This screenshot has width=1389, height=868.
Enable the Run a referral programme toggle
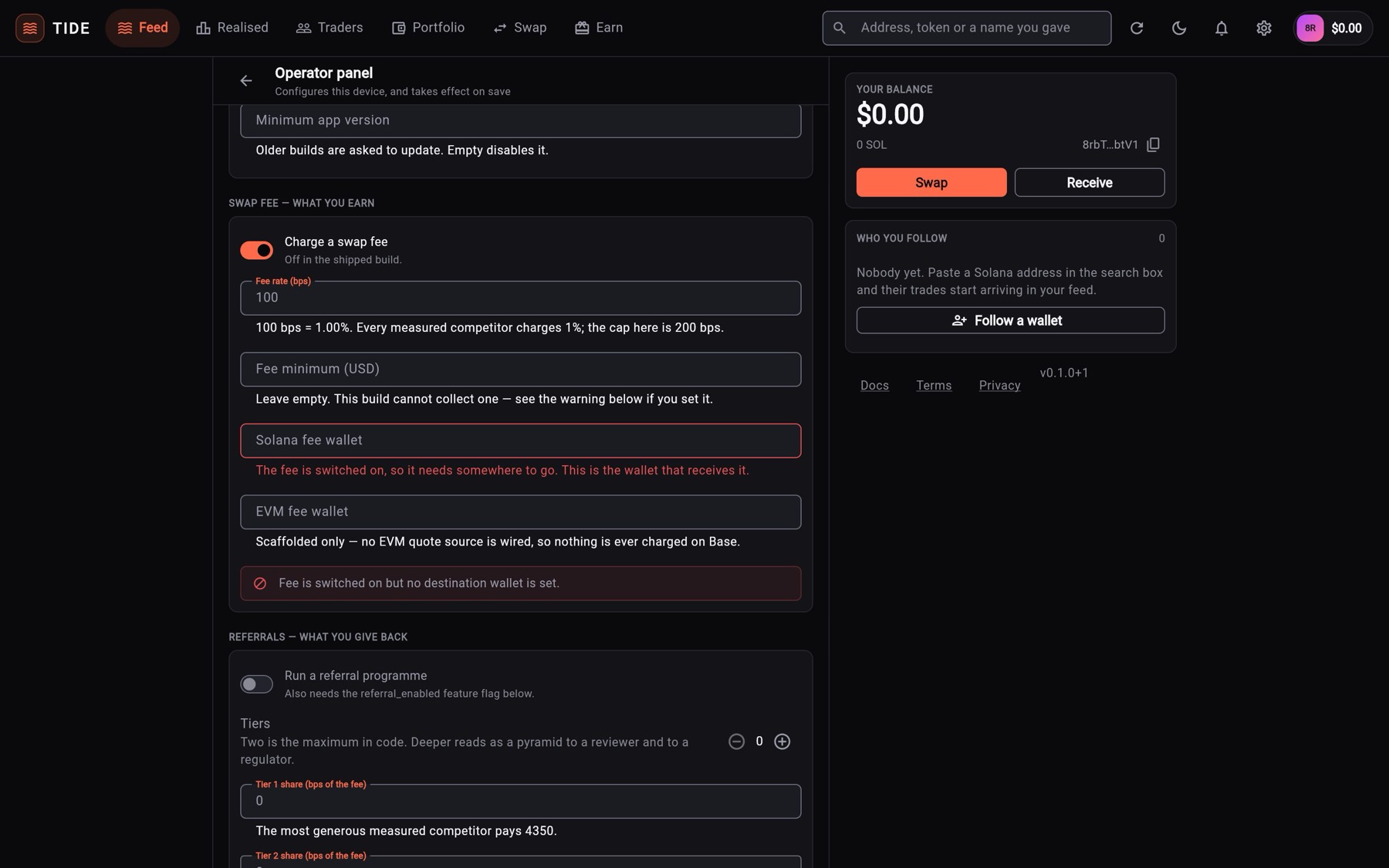pyautogui.click(x=256, y=684)
